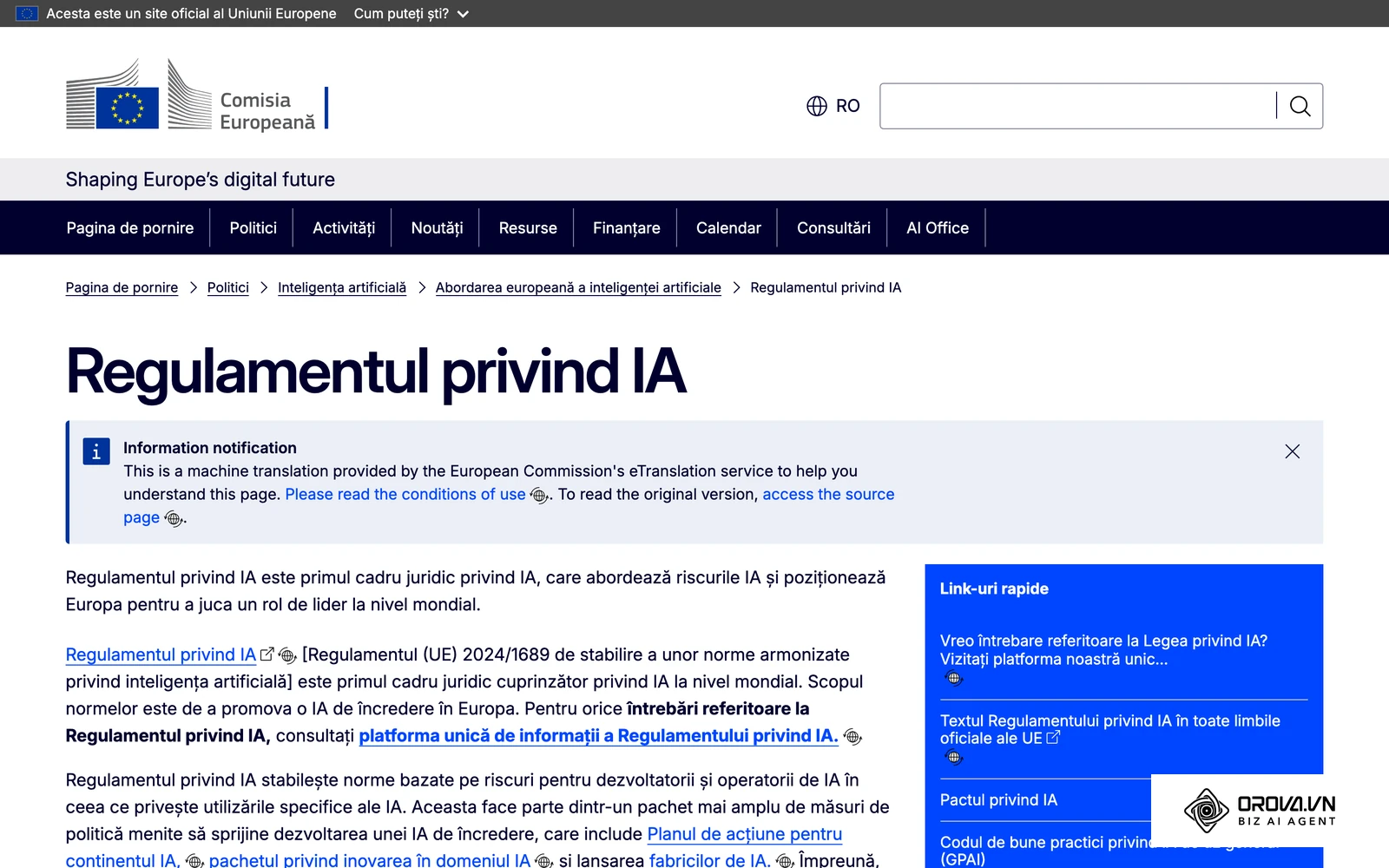Image resolution: width=1389 pixels, height=868 pixels.
Task: Expand 'Cum puteți ști?' dropdown
Action: (411, 14)
